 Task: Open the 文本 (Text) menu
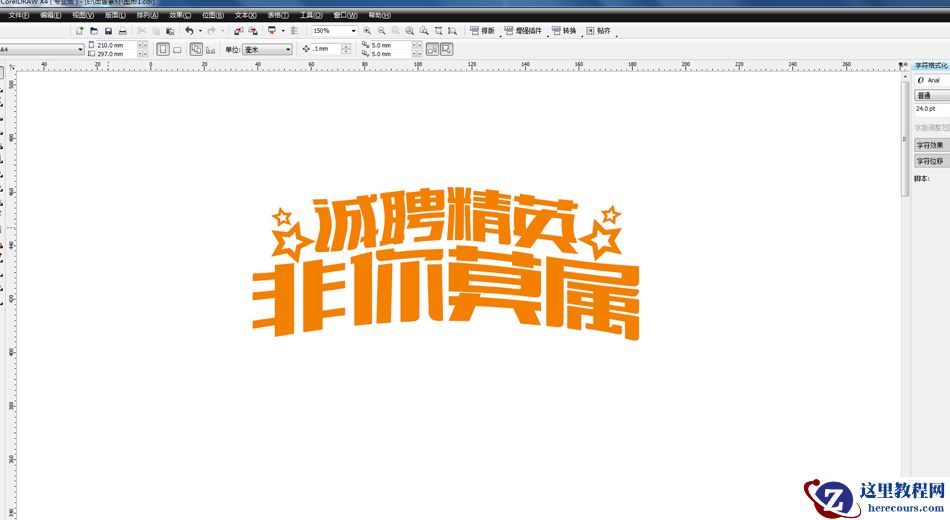pyautogui.click(x=245, y=15)
